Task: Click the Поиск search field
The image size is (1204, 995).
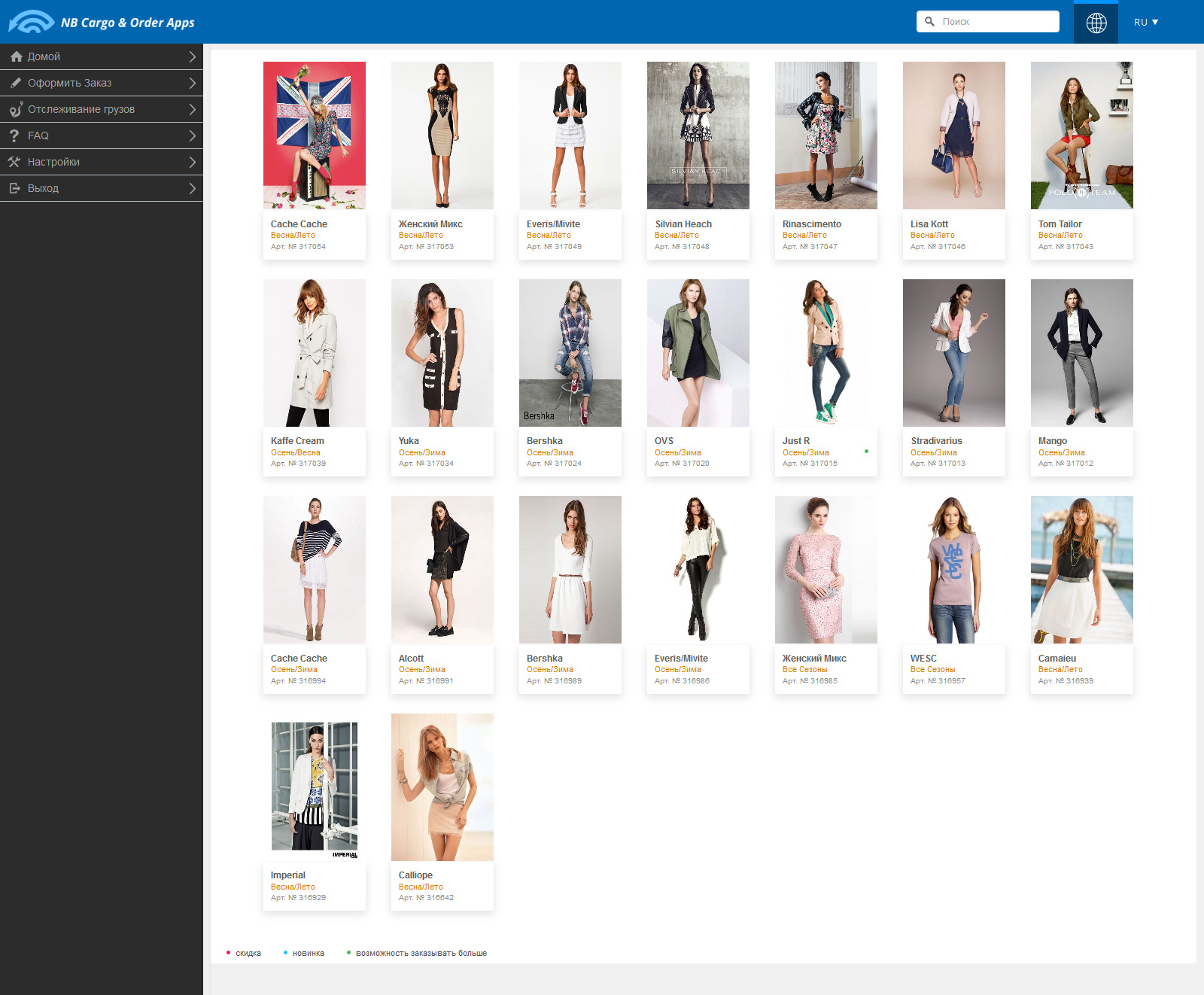Action: coord(988,22)
